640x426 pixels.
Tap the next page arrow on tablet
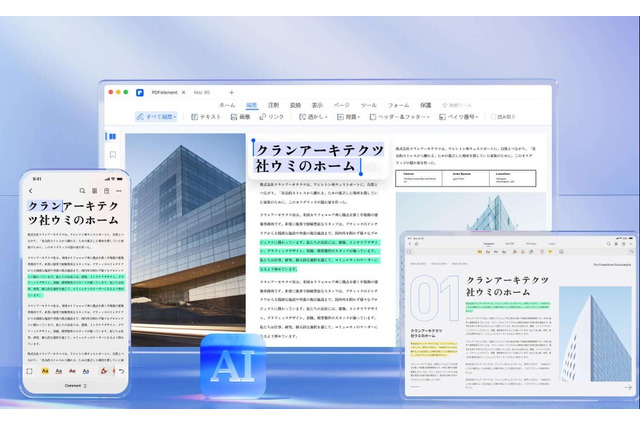tap(628, 387)
